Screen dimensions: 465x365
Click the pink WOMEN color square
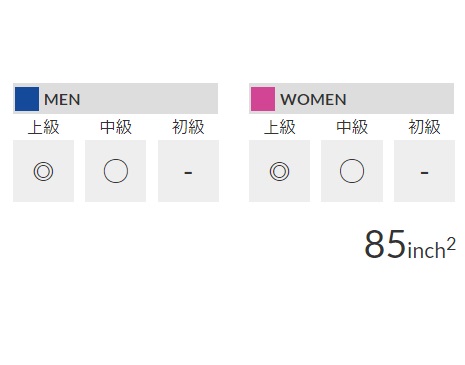click(263, 99)
